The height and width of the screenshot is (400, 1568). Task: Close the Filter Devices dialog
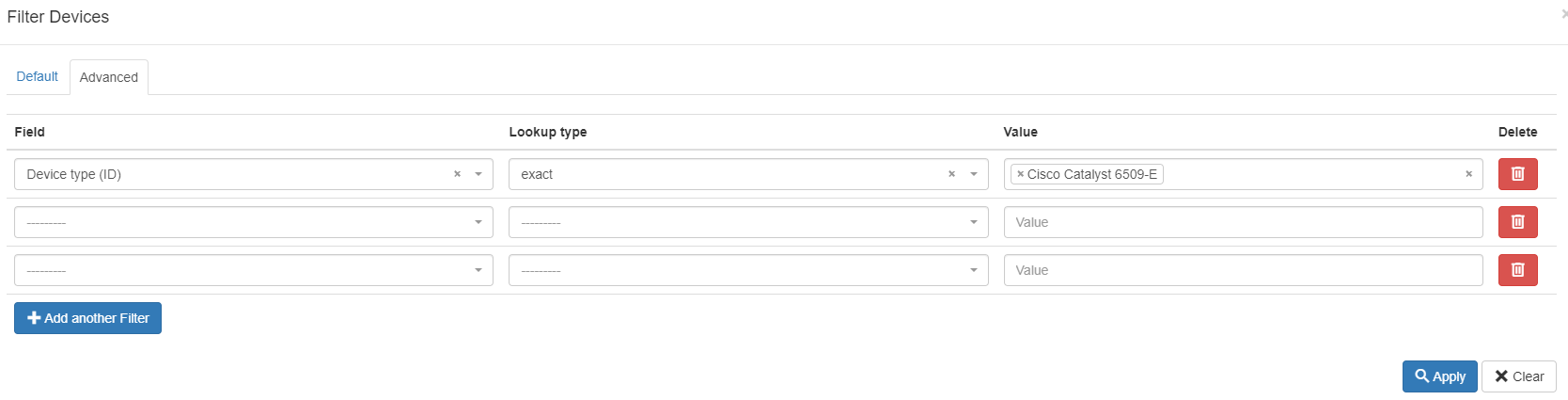pyautogui.click(x=1563, y=14)
